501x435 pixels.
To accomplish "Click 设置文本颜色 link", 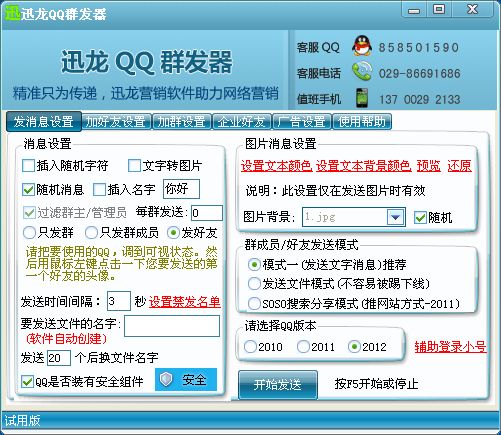I will tap(276, 166).
